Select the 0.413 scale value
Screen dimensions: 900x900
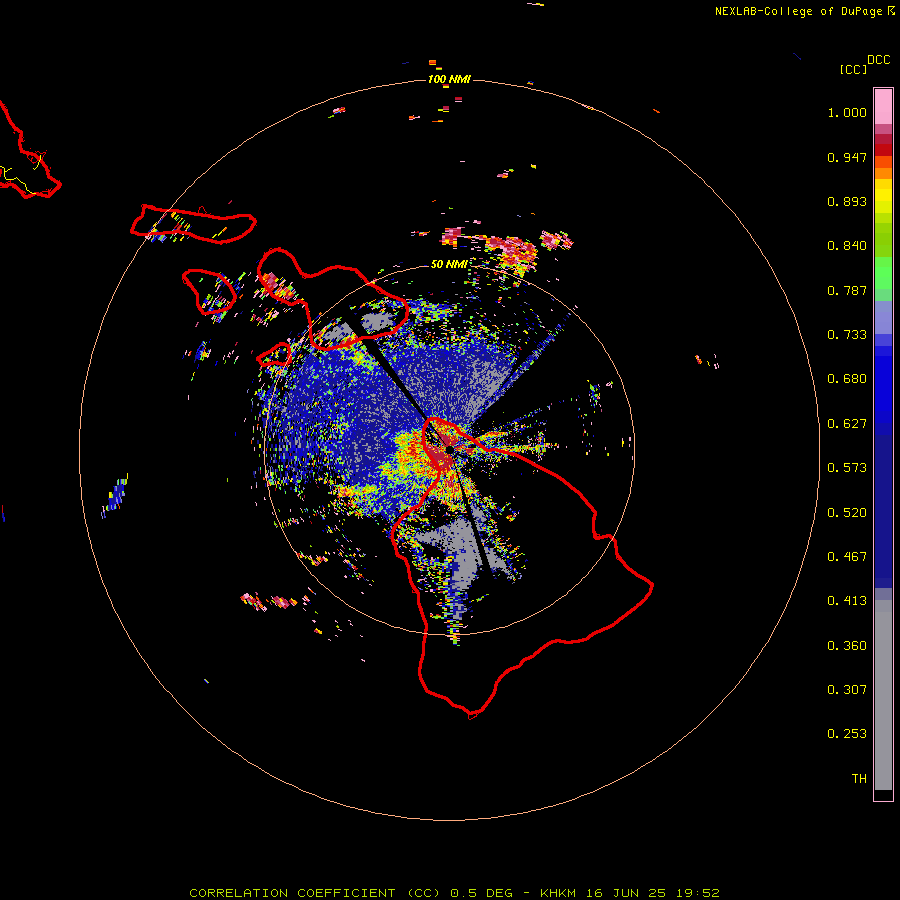coord(847,601)
